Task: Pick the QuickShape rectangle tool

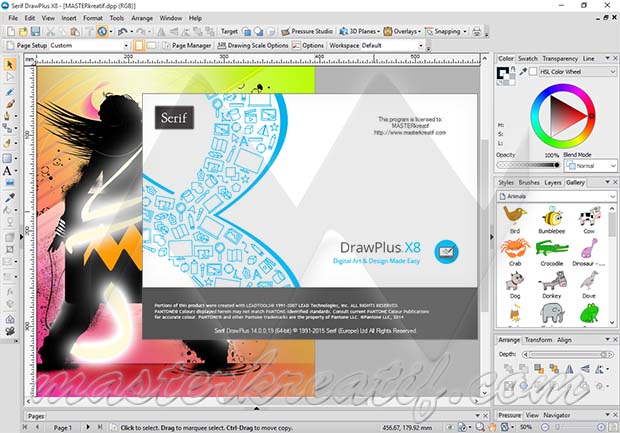Action: click(x=8, y=158)
